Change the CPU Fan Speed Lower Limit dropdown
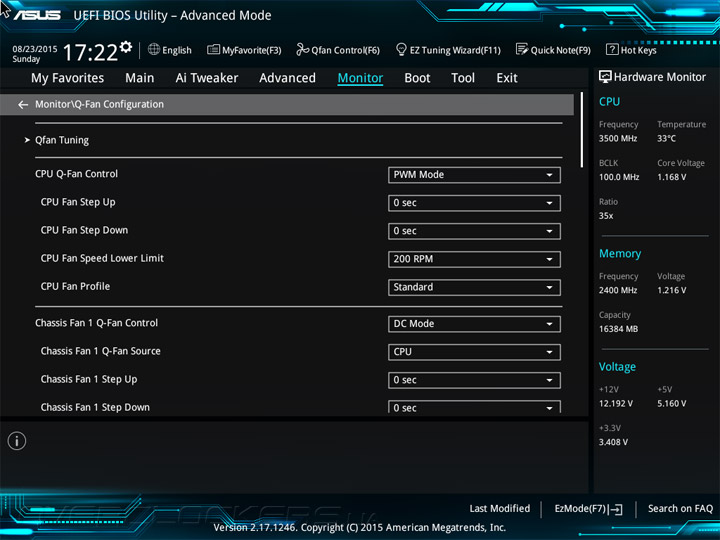 tap(474, 259)
